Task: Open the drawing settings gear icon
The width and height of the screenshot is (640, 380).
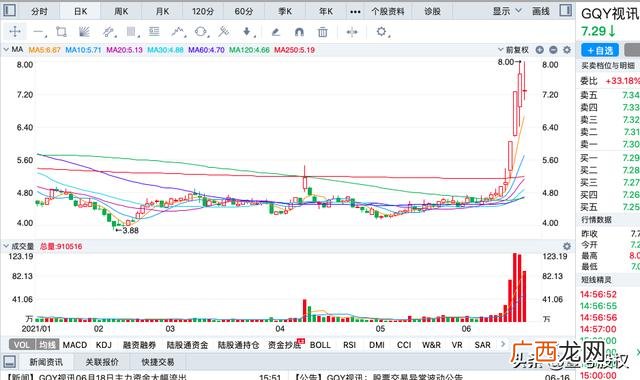Action: (x=382, y=31)
